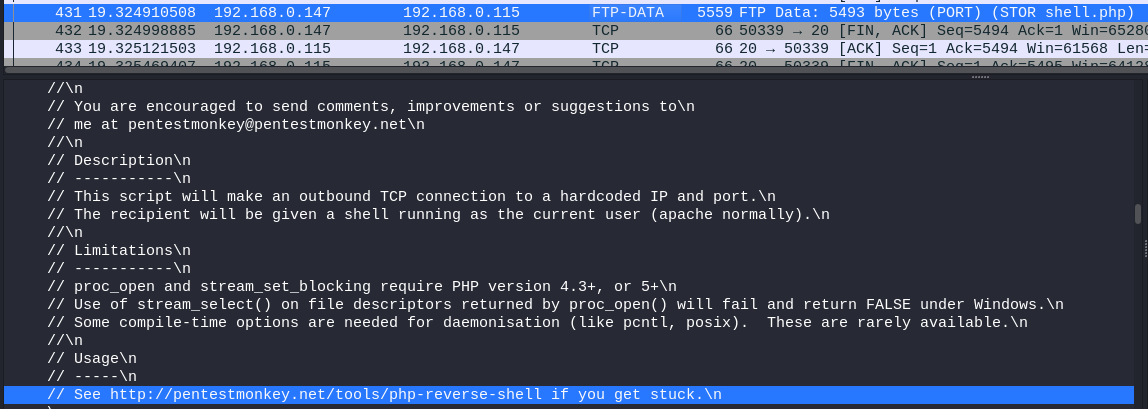
Task: Select the "// Limitations" line
Action: pyautogui.click(x=119, y=250)
